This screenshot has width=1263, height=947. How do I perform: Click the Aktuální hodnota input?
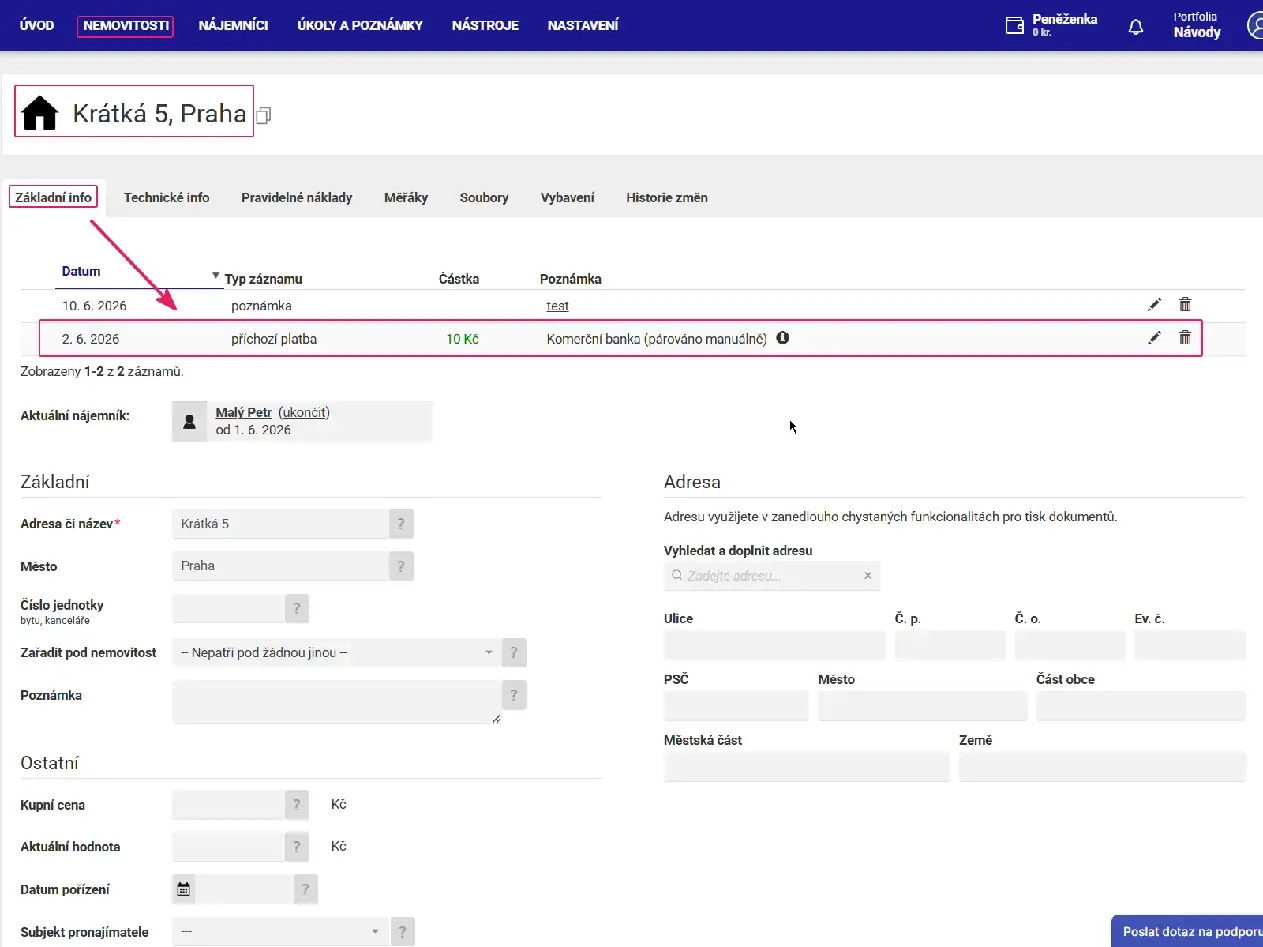coord(228,847)
